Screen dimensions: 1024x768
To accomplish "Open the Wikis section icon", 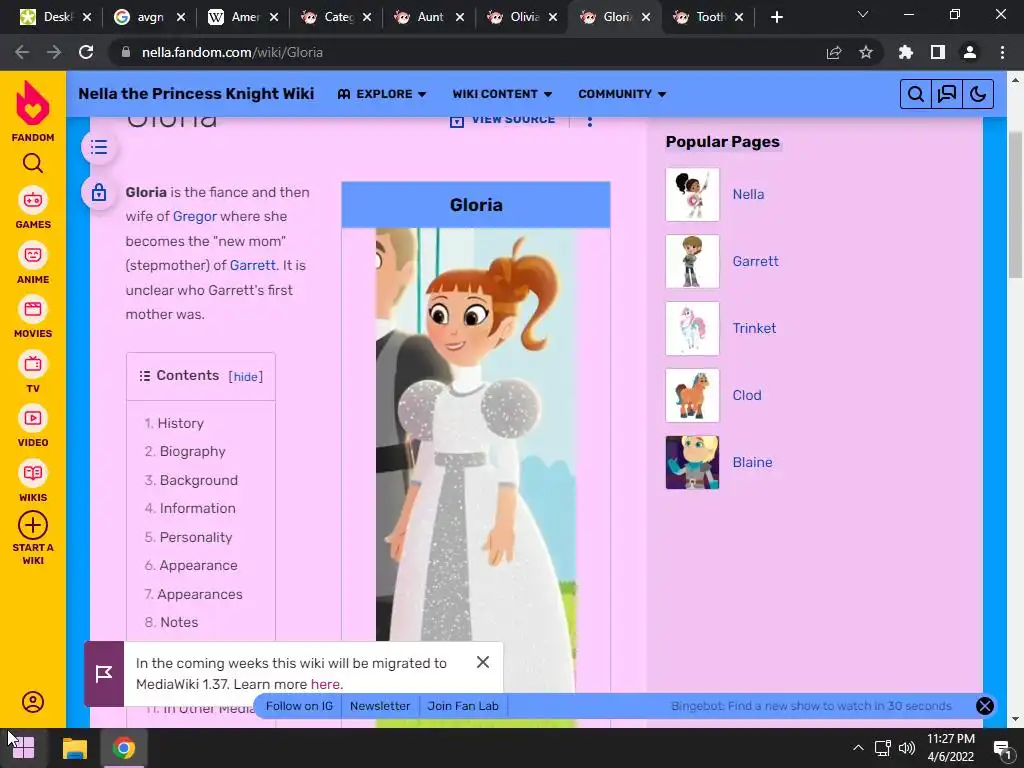I will tap(33, 473).
